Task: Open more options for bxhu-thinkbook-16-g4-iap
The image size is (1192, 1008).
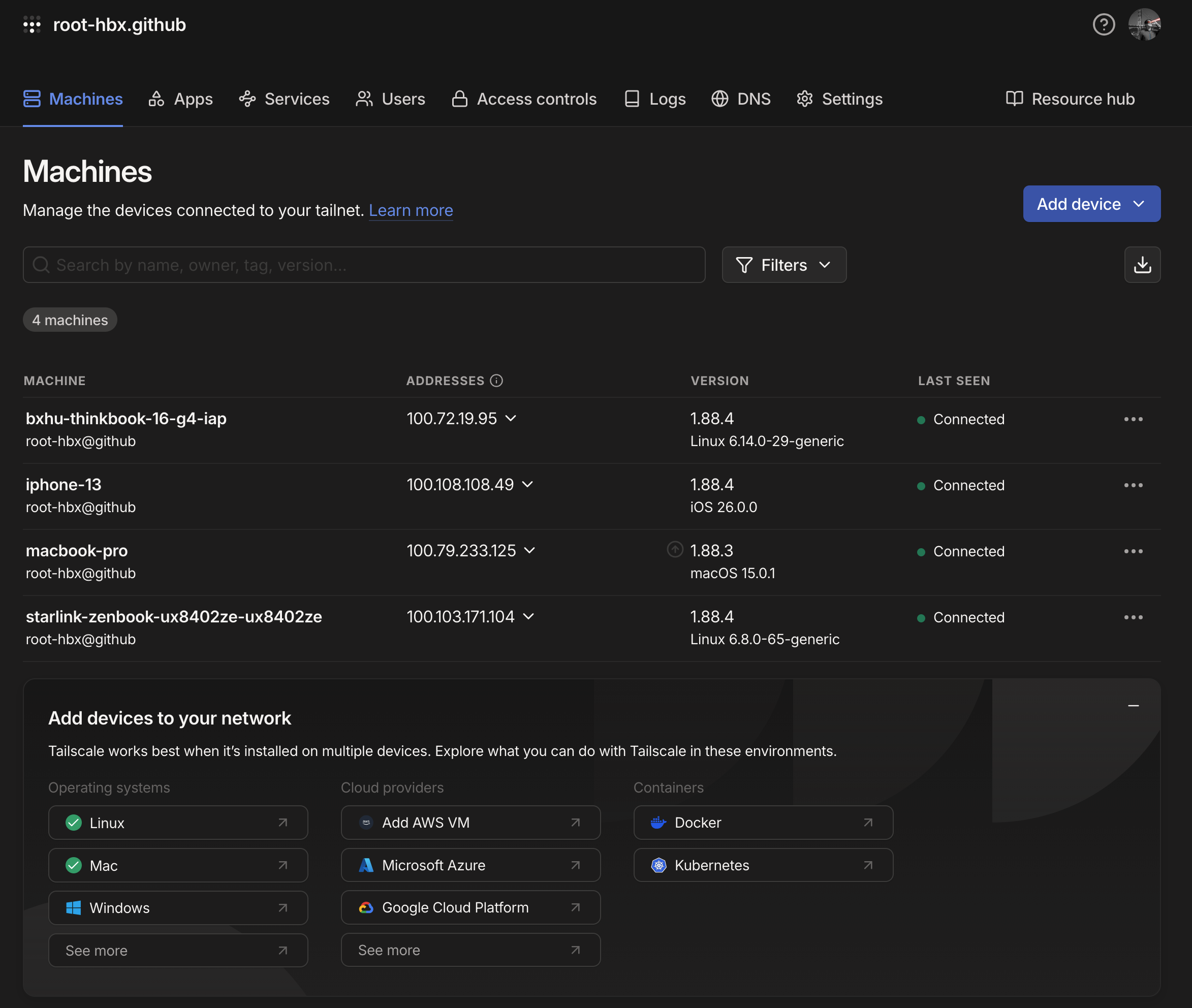Action: tap(1133, 420)
